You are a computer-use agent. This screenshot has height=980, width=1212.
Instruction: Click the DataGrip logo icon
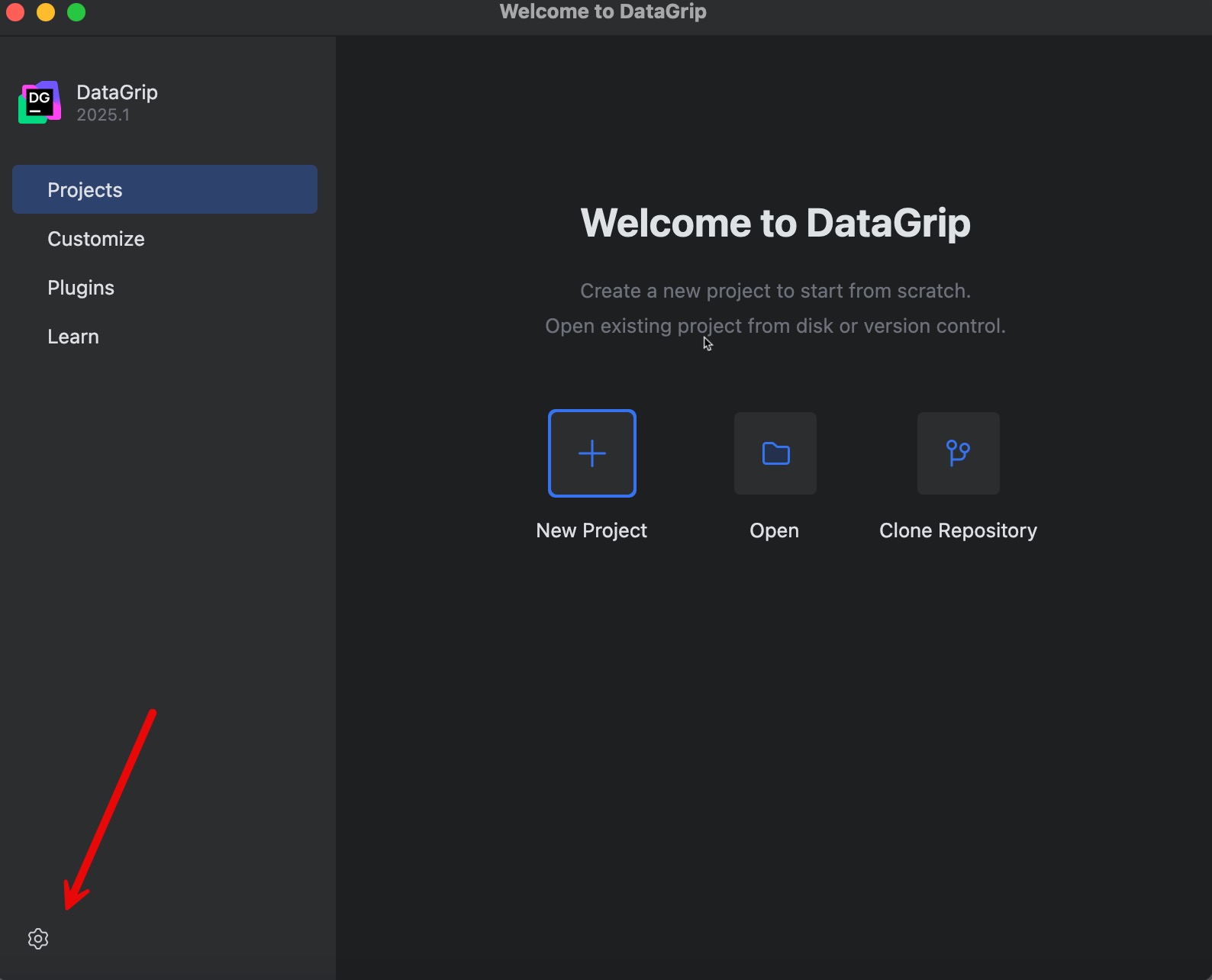click(x=40, y=102)
